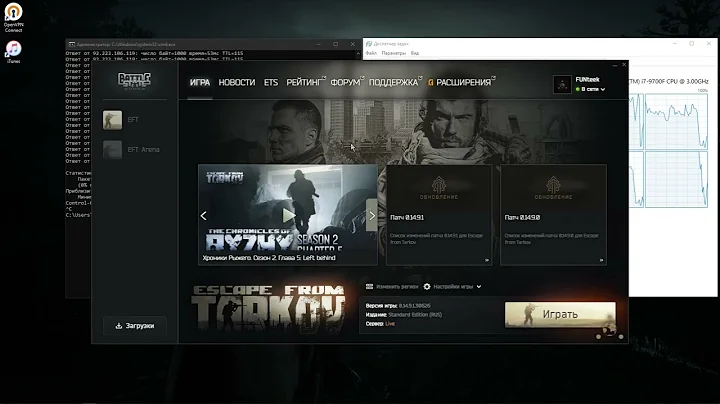Open the НОВОСТИ tab

pos(236,83)
